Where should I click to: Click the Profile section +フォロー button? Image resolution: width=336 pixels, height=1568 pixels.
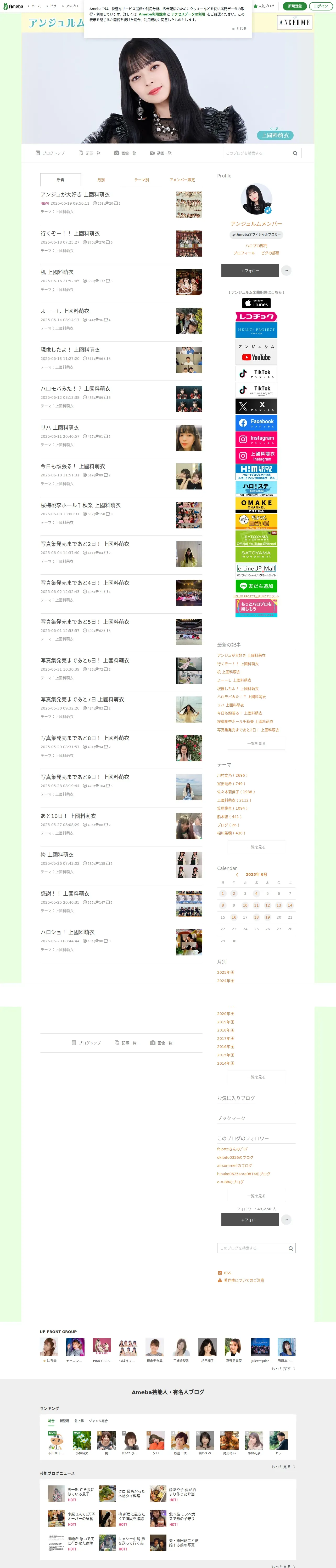[250, 270]
